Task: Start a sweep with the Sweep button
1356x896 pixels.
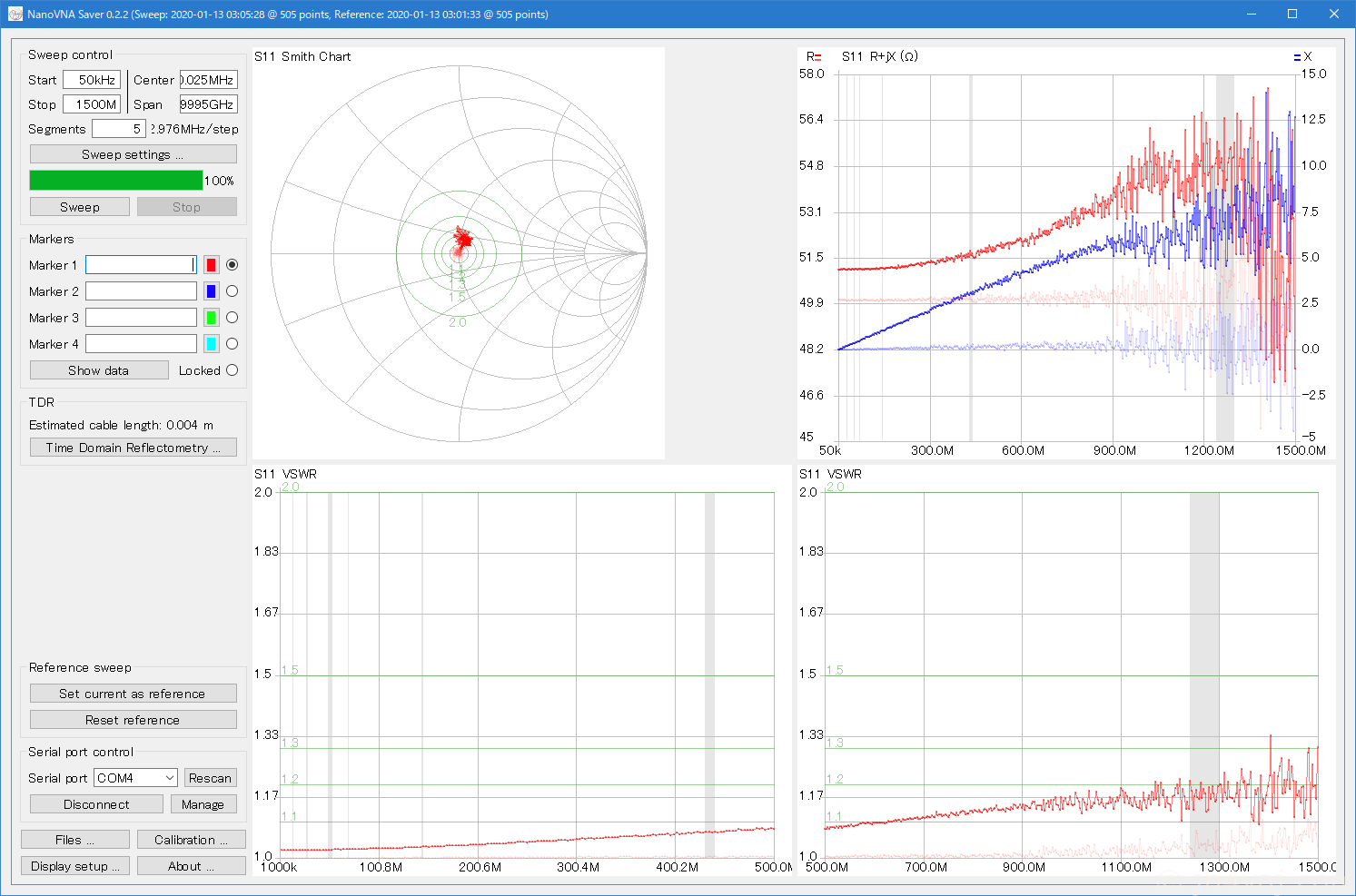Action: tap(80, 207)
